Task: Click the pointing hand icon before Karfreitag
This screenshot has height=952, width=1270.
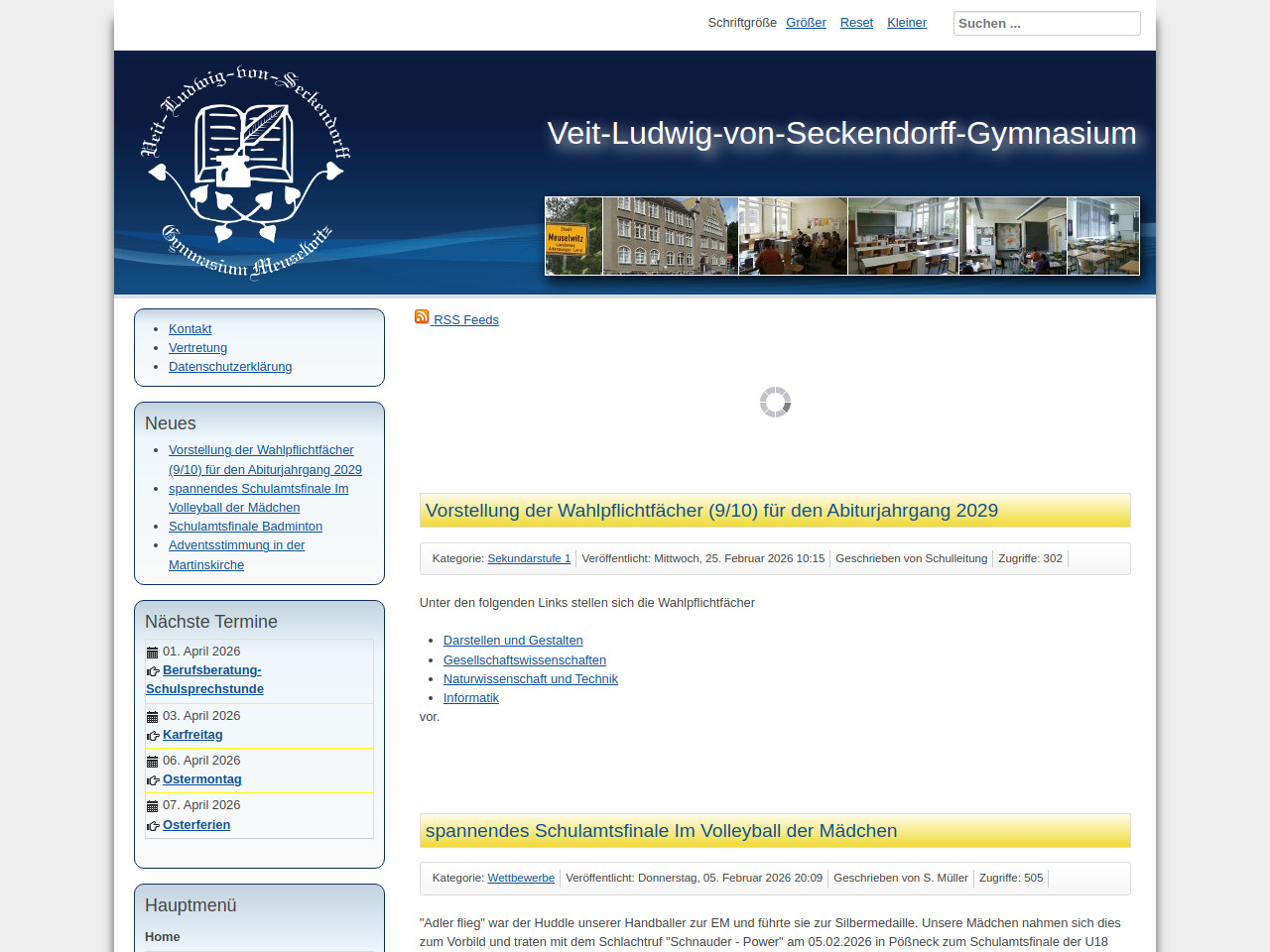Action: tap(153, 736)
